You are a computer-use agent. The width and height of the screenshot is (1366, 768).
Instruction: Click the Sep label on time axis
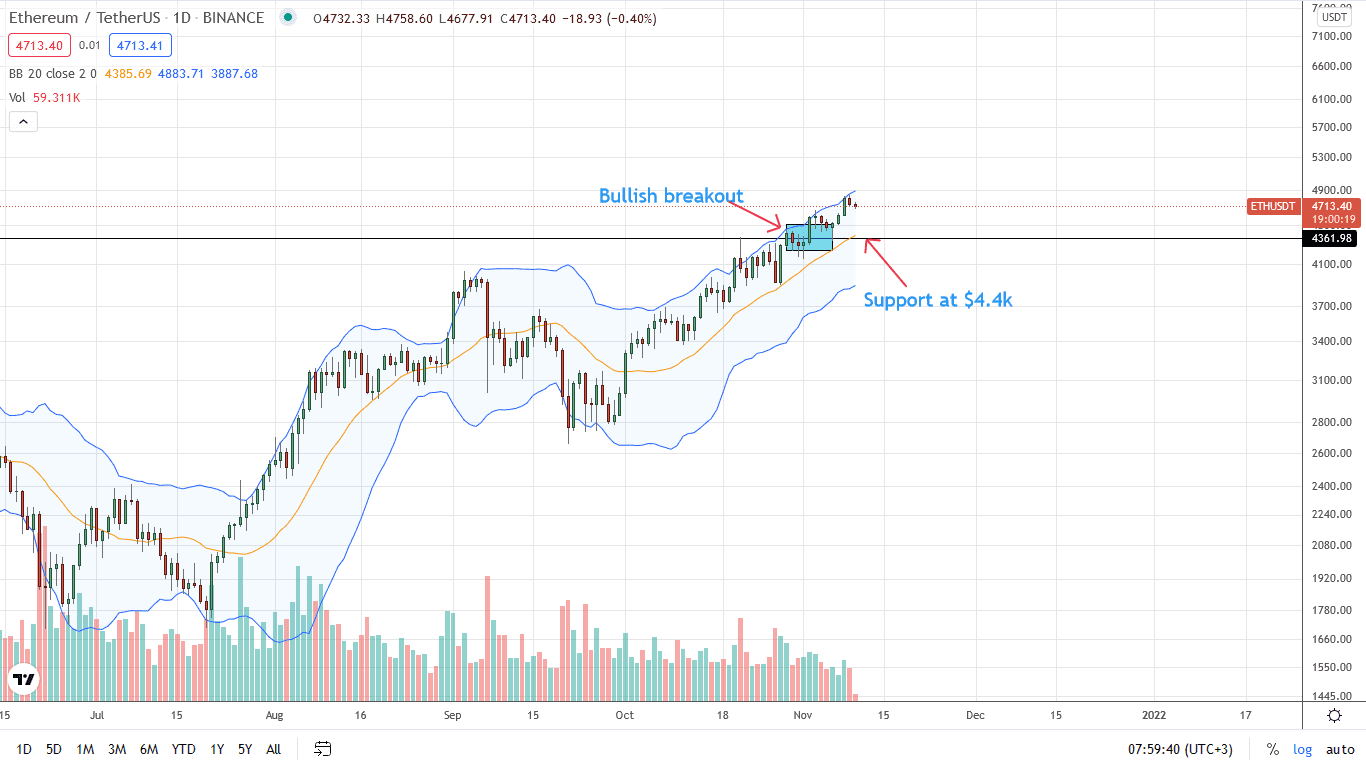(x=452, y=716)
